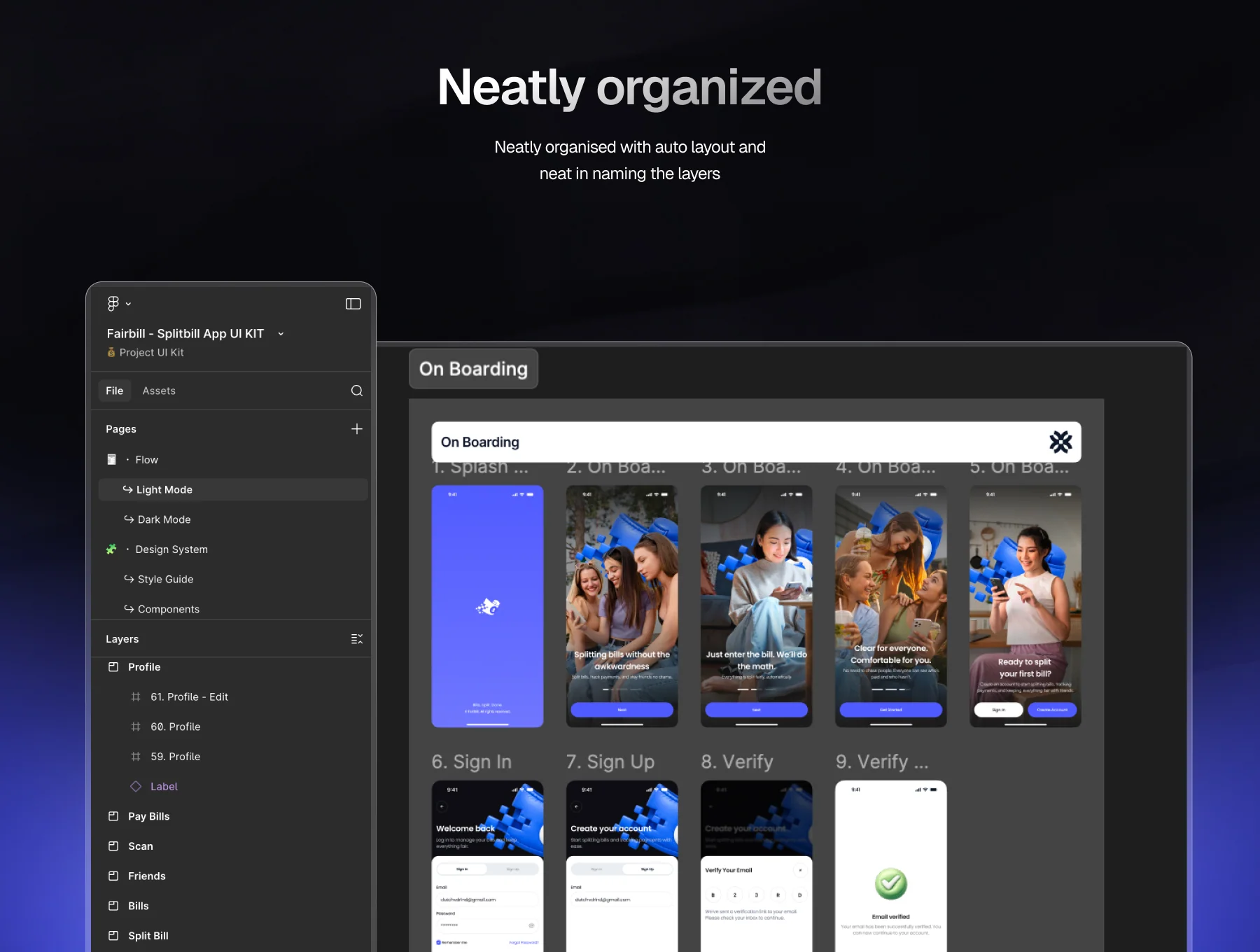
Task: Select the Light Mode page
Action: pos(233,490)
